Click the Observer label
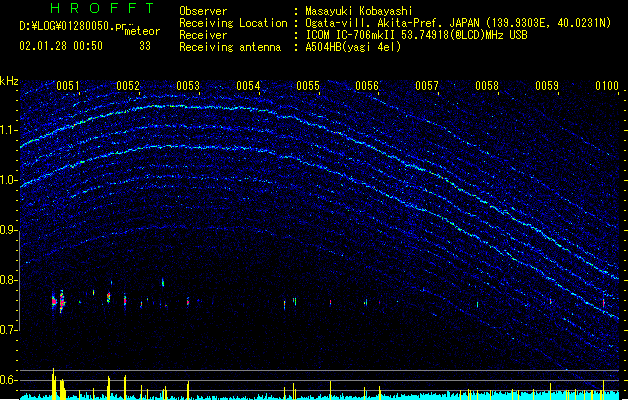Viewport: 629px width, 400px height. (203, 11)
